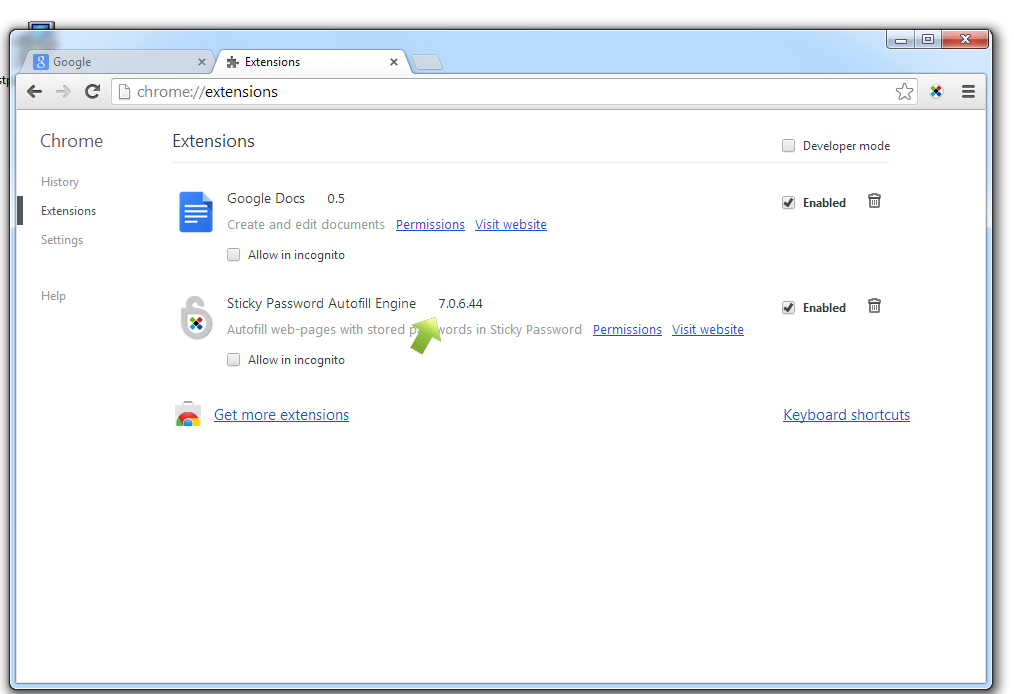Uncheck Enabled for Sticky Password Autofill Engine

pos(788,307)
